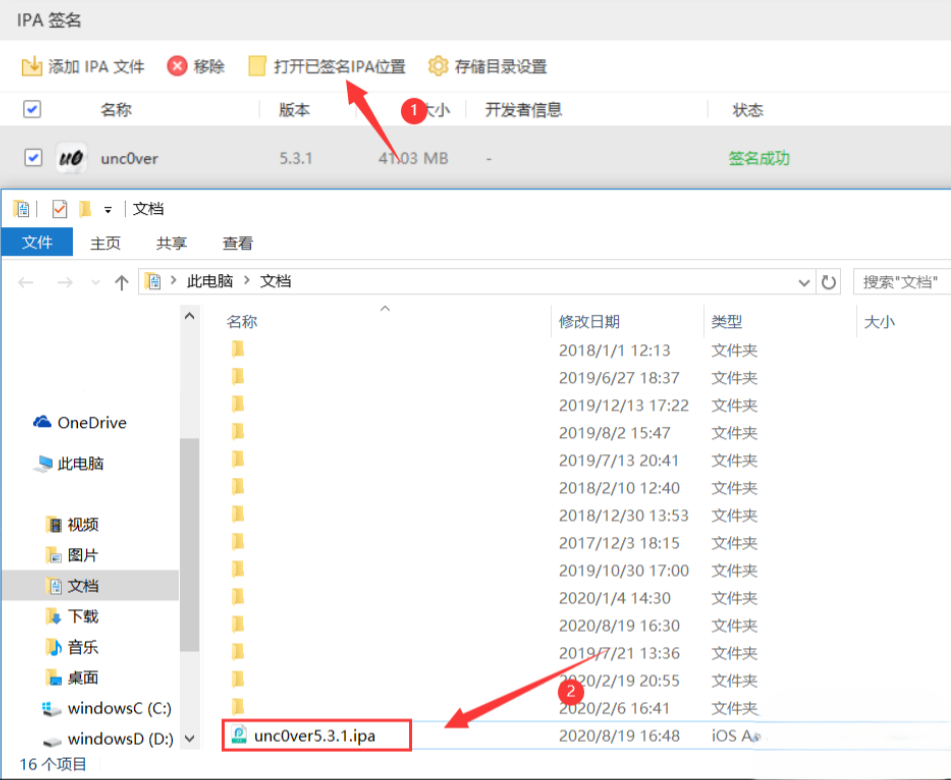Screen dimensions: 951x780
Task: Click 'Add IPA file' button label
Action: click(96, 66)
